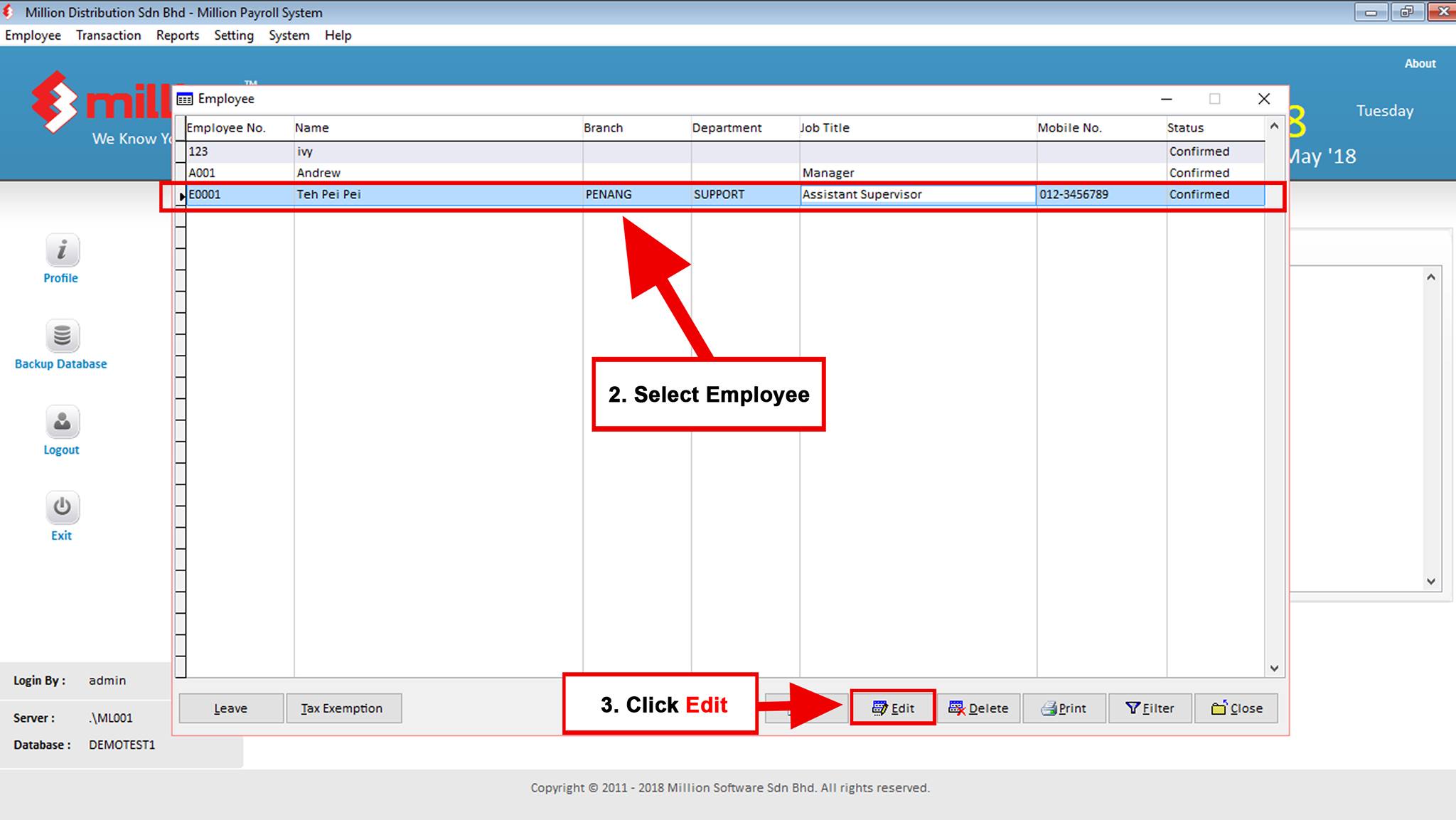Click the name Teh Pei Pei
This screenshot has height=820, width=1456.
(x=328, y=194)
